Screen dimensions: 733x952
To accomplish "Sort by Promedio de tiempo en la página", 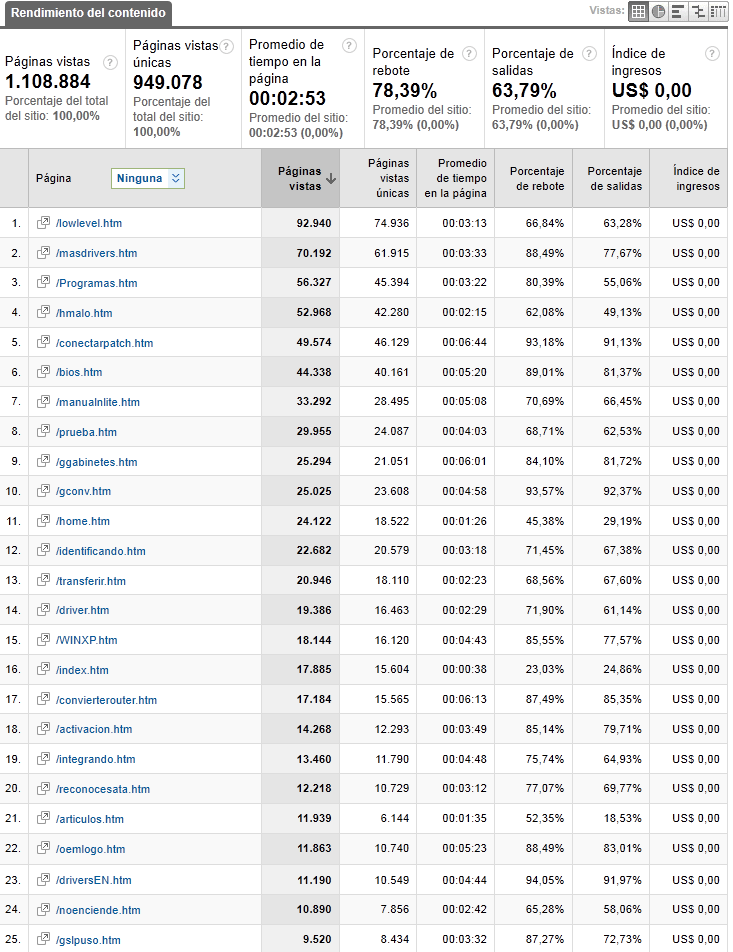I will tap(455, 178).
